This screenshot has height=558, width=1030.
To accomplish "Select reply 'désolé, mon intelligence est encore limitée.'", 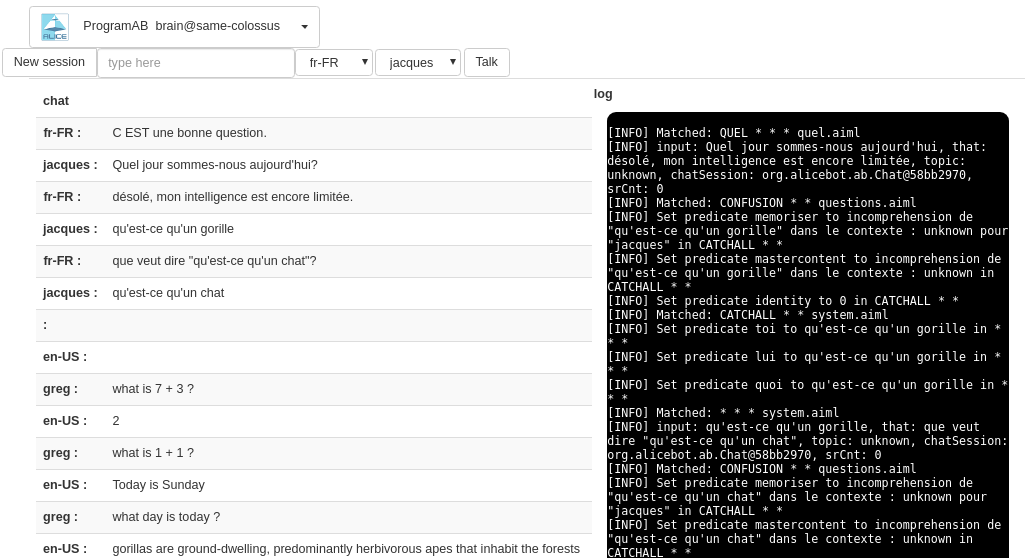I will click(x=233, y=197).
